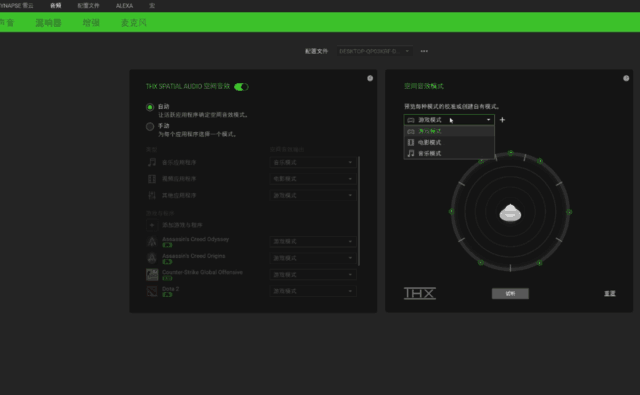Open the three-dot profile options menu
640x395 pixels.
click(x=424, y=51)
